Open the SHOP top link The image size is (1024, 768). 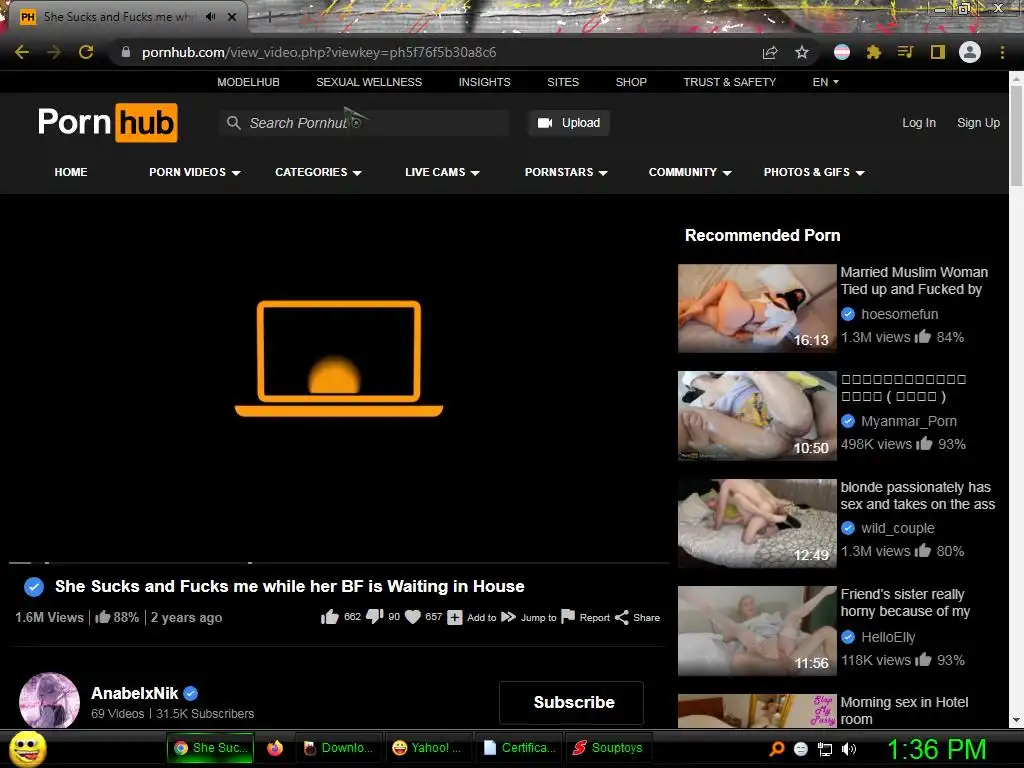(631, 82)
